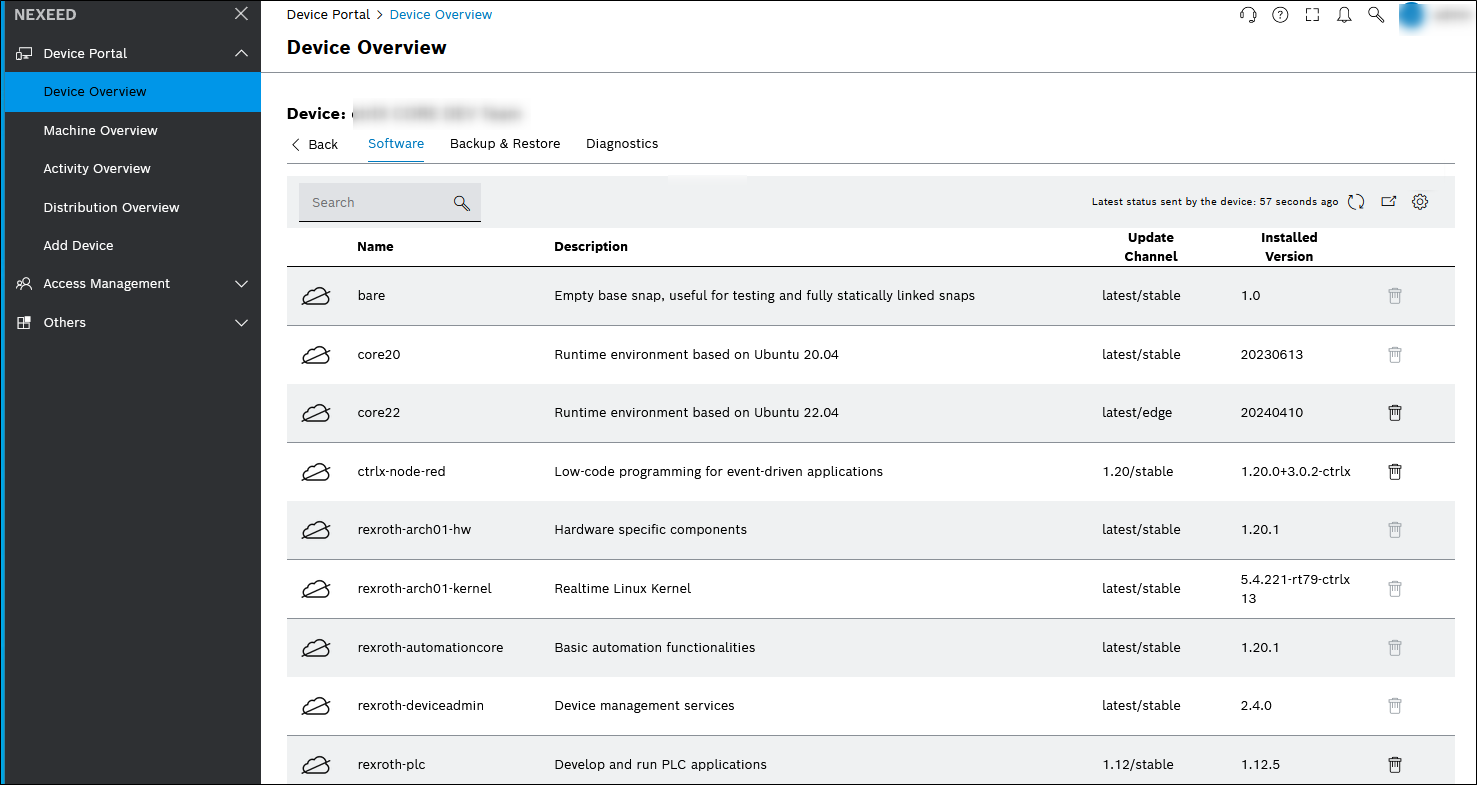Click the Back button above the tabs
This screenshot has width=1477, height=785.
coord(314,144)
